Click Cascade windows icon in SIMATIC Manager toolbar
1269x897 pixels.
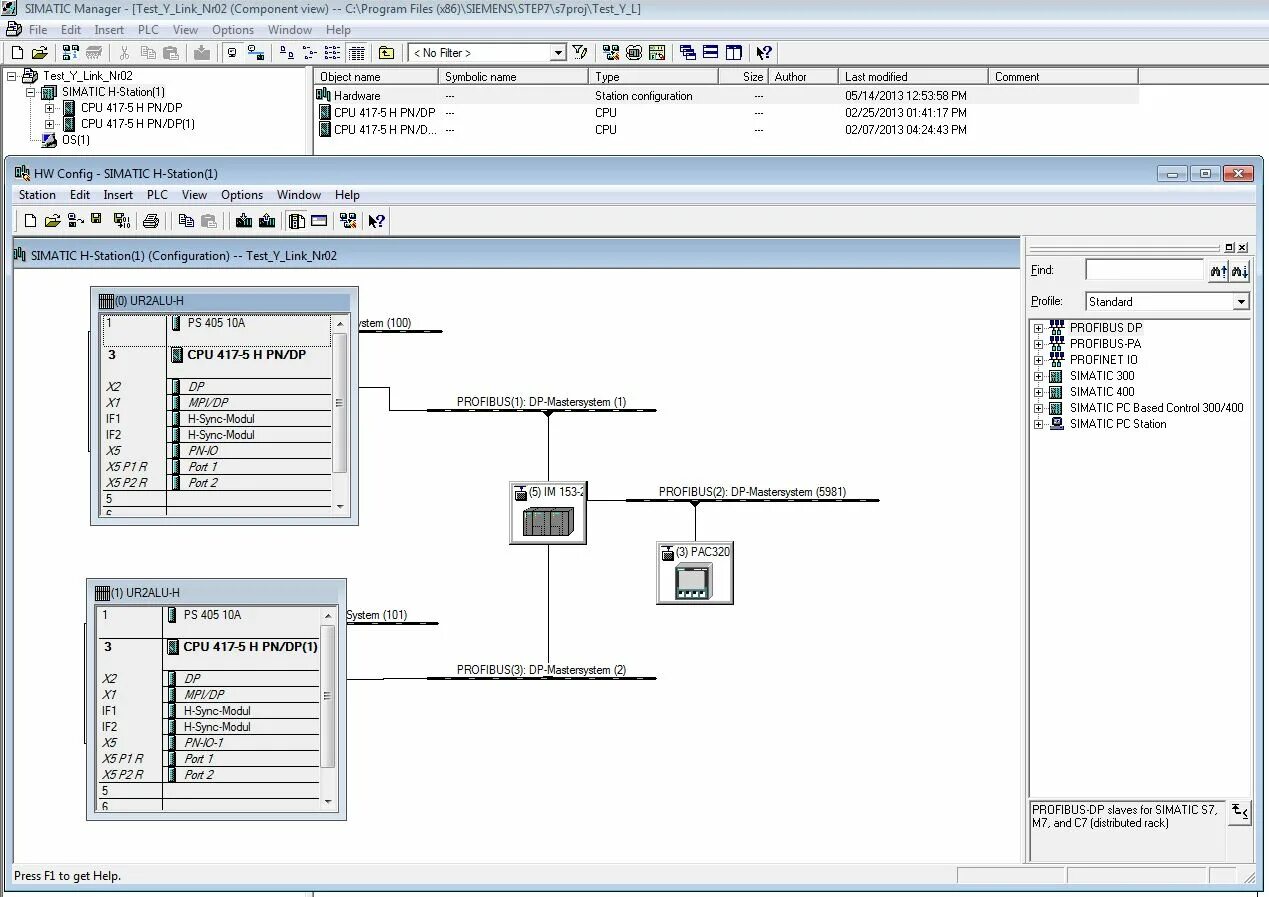pyautogui.click(x=688, y=52)
